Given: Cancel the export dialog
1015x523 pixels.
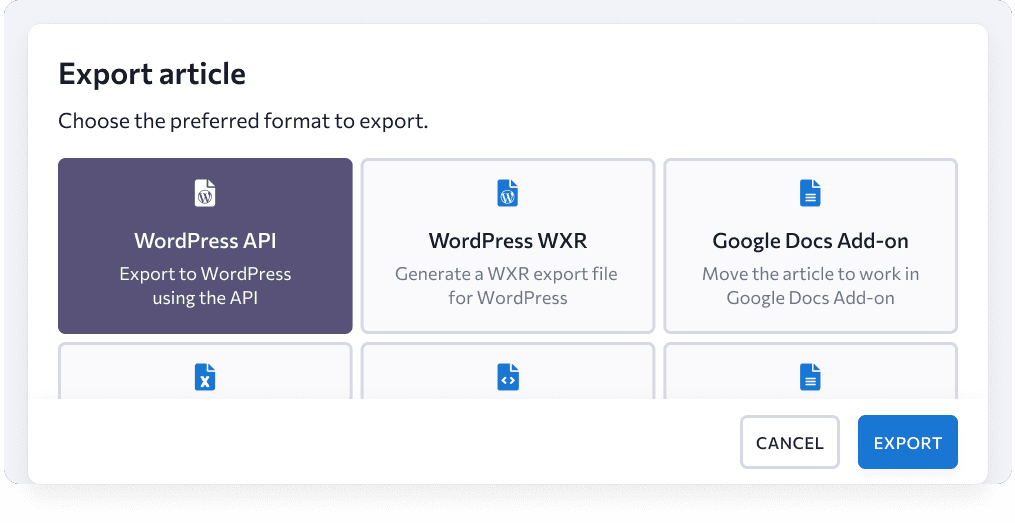Looking at the screenshot, I should click(x=790, y=442).
